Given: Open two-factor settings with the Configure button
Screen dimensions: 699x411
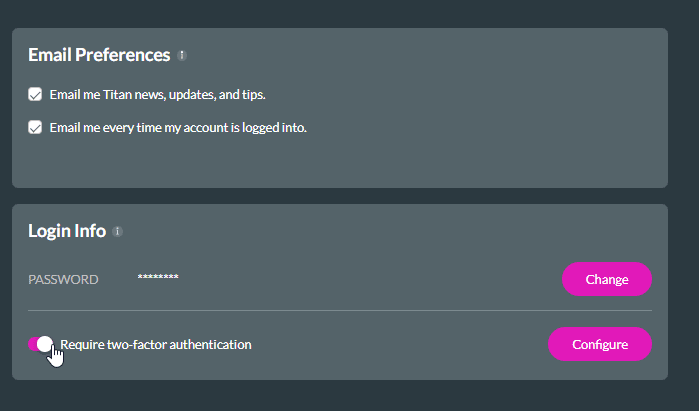Looking at the screenshot, I should tap(599, 344).
